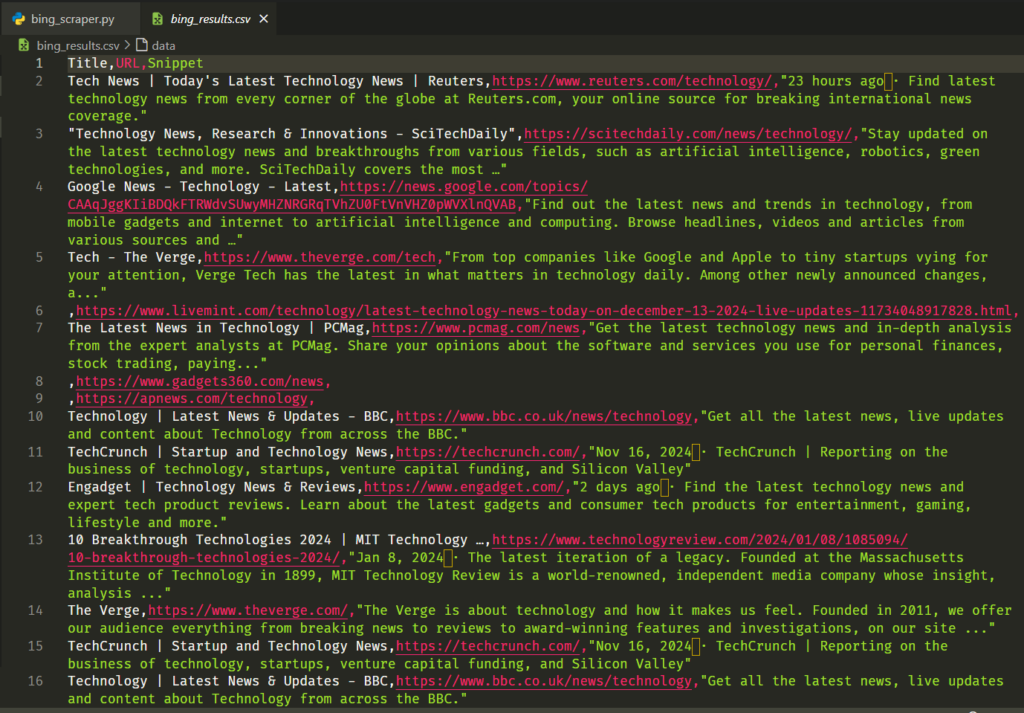Click the CSV file icon on the bing_results.csv tab
This screenshot has width=1024, height=713.
157,19
